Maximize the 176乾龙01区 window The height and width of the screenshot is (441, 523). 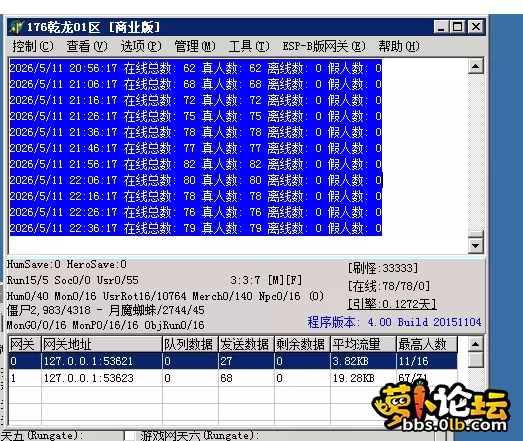click(x=457, y=27)
